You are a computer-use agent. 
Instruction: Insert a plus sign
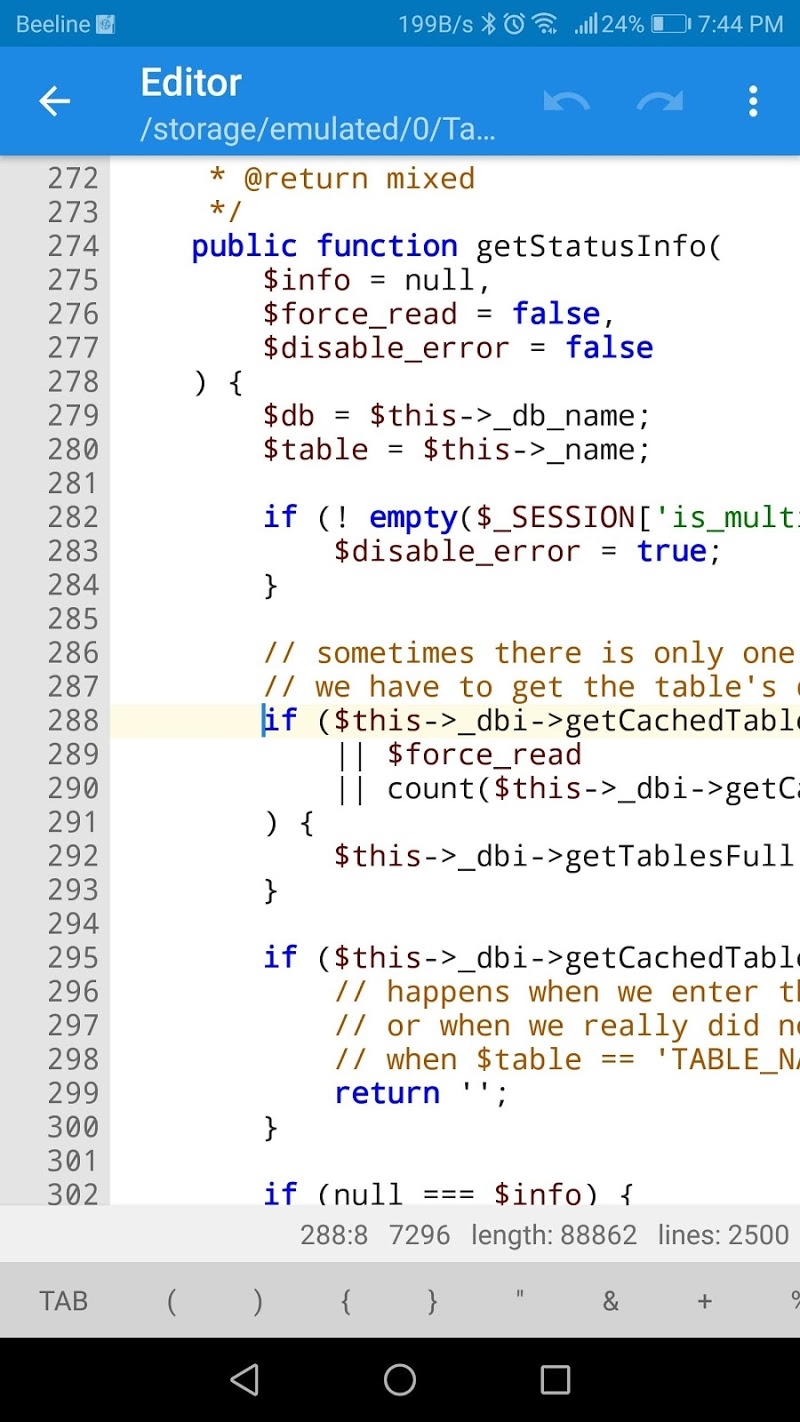[x=703, y=1300]
